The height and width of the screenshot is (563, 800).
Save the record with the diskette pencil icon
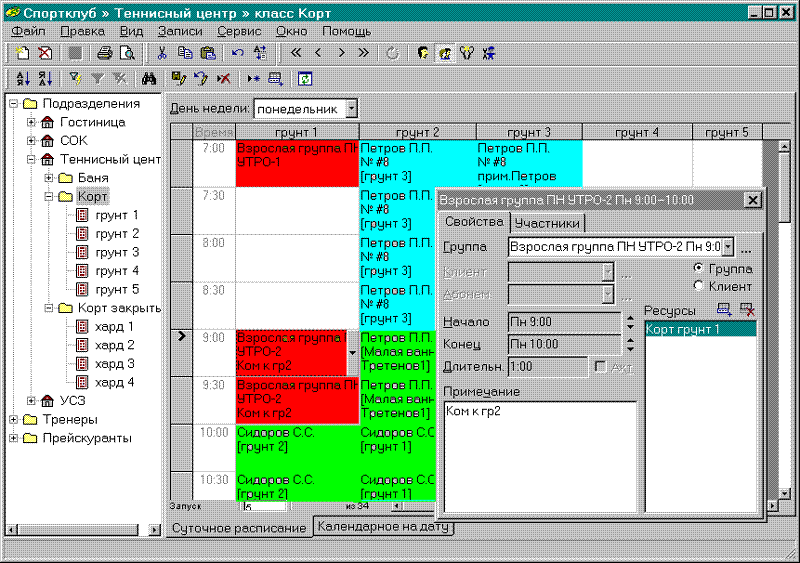[179, 79]
